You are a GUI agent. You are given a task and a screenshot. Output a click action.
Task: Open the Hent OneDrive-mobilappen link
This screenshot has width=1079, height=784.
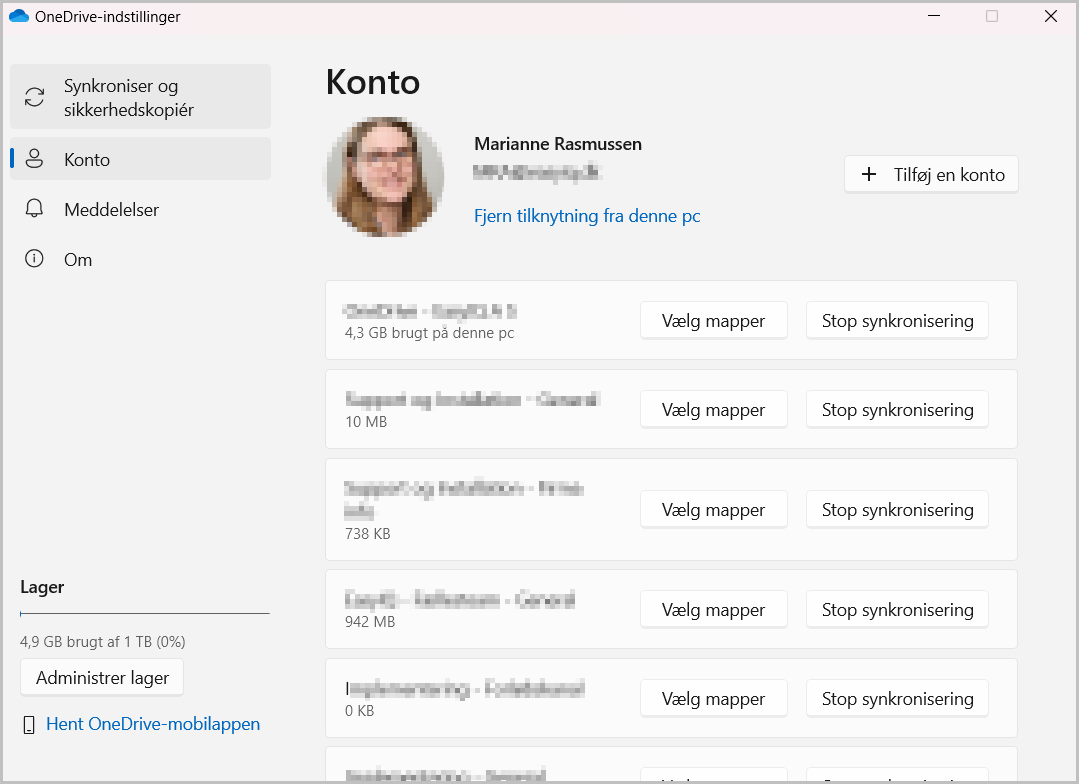(153, 724)
